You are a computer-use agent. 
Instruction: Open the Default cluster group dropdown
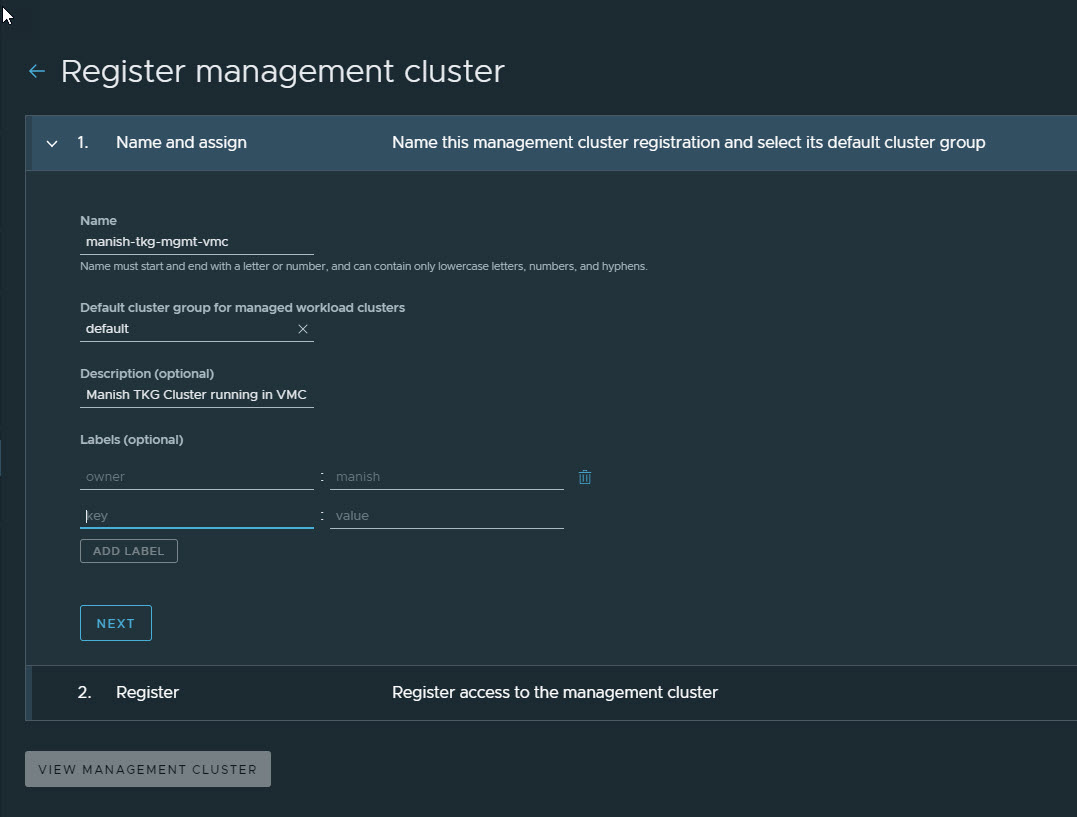point(186,329)
